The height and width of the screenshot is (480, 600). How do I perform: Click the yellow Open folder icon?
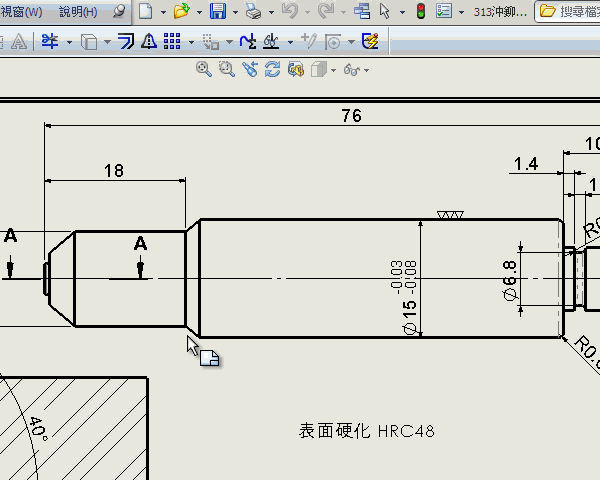pos(182,11)
